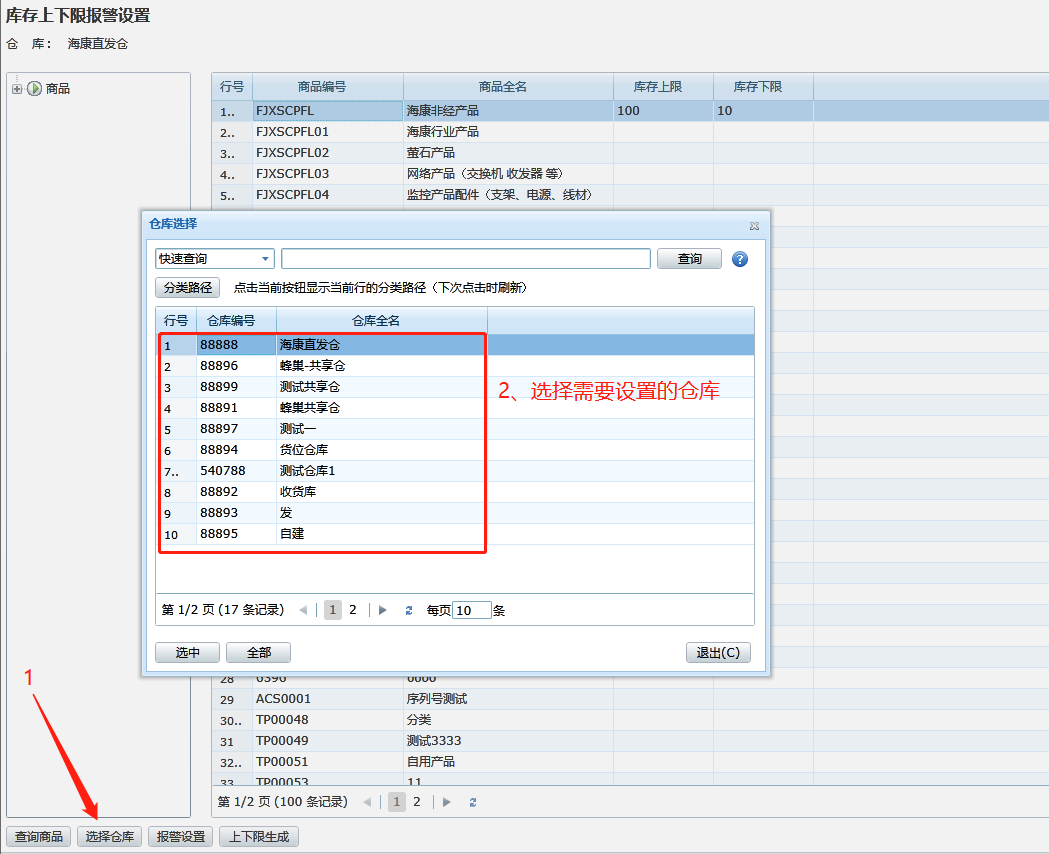The width and height of the screenshot is (1049, 854).
Task: Select warehouse row 测试一
Action: coord(455,429)
